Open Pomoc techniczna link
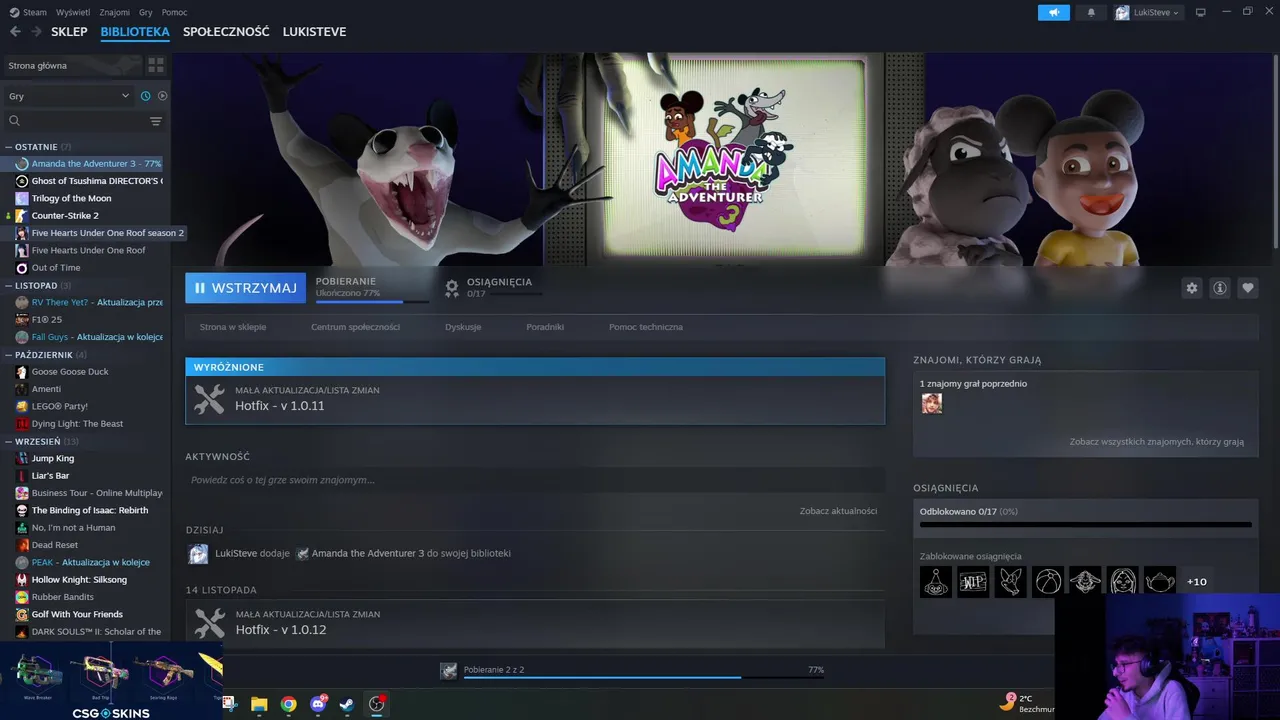 pos(646,327)
